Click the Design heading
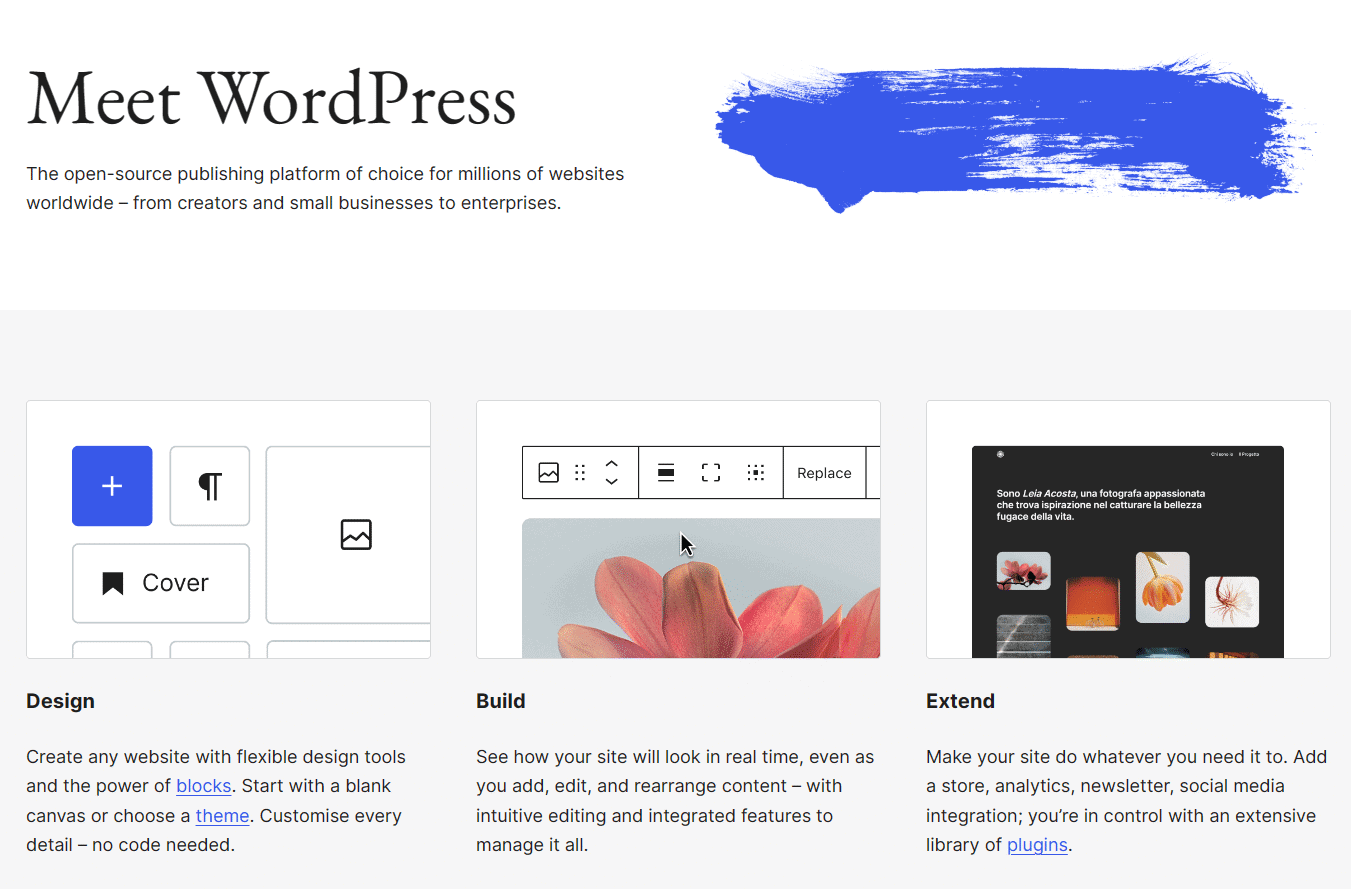Screen dimensions: 1351x889 tap(60, 701)
